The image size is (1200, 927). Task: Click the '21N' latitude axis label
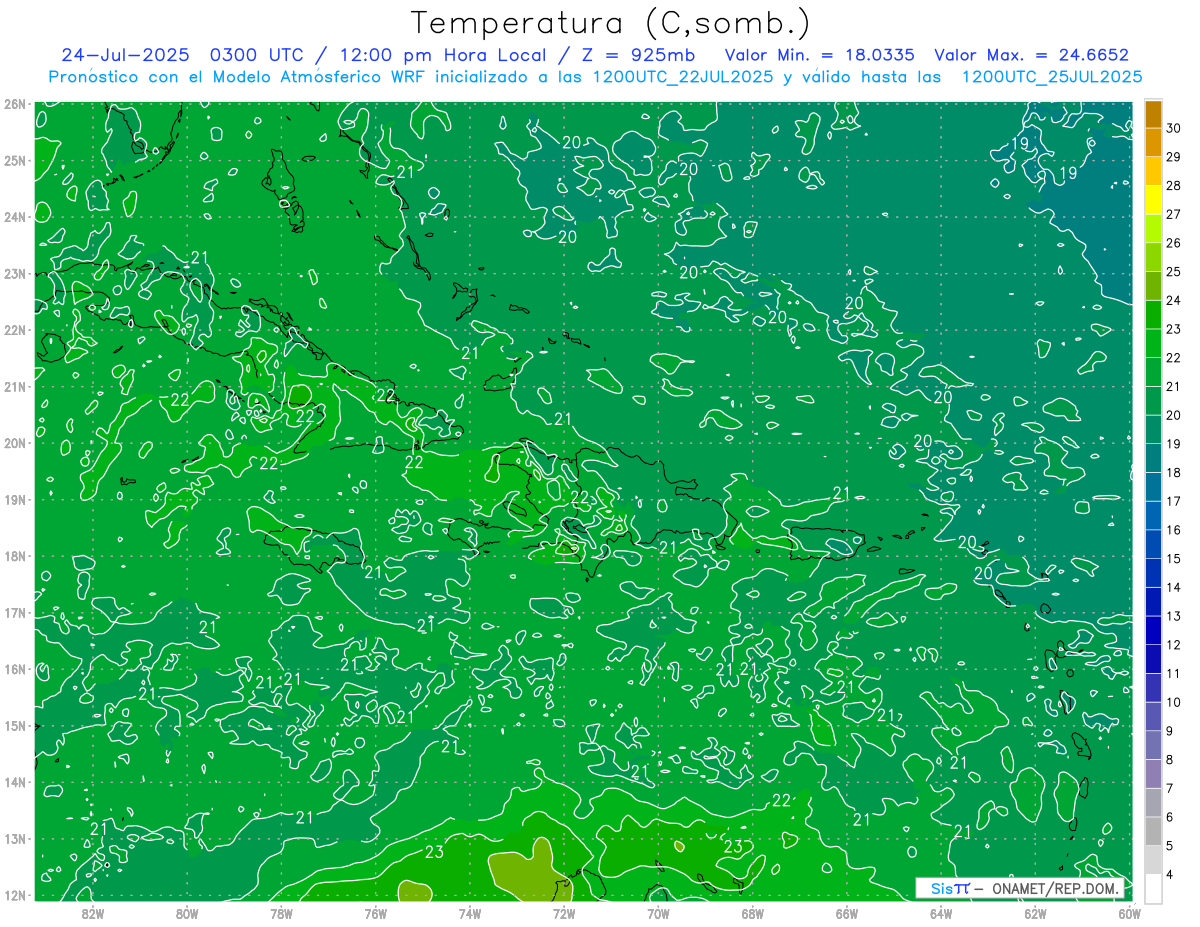[x=15, y=386]
